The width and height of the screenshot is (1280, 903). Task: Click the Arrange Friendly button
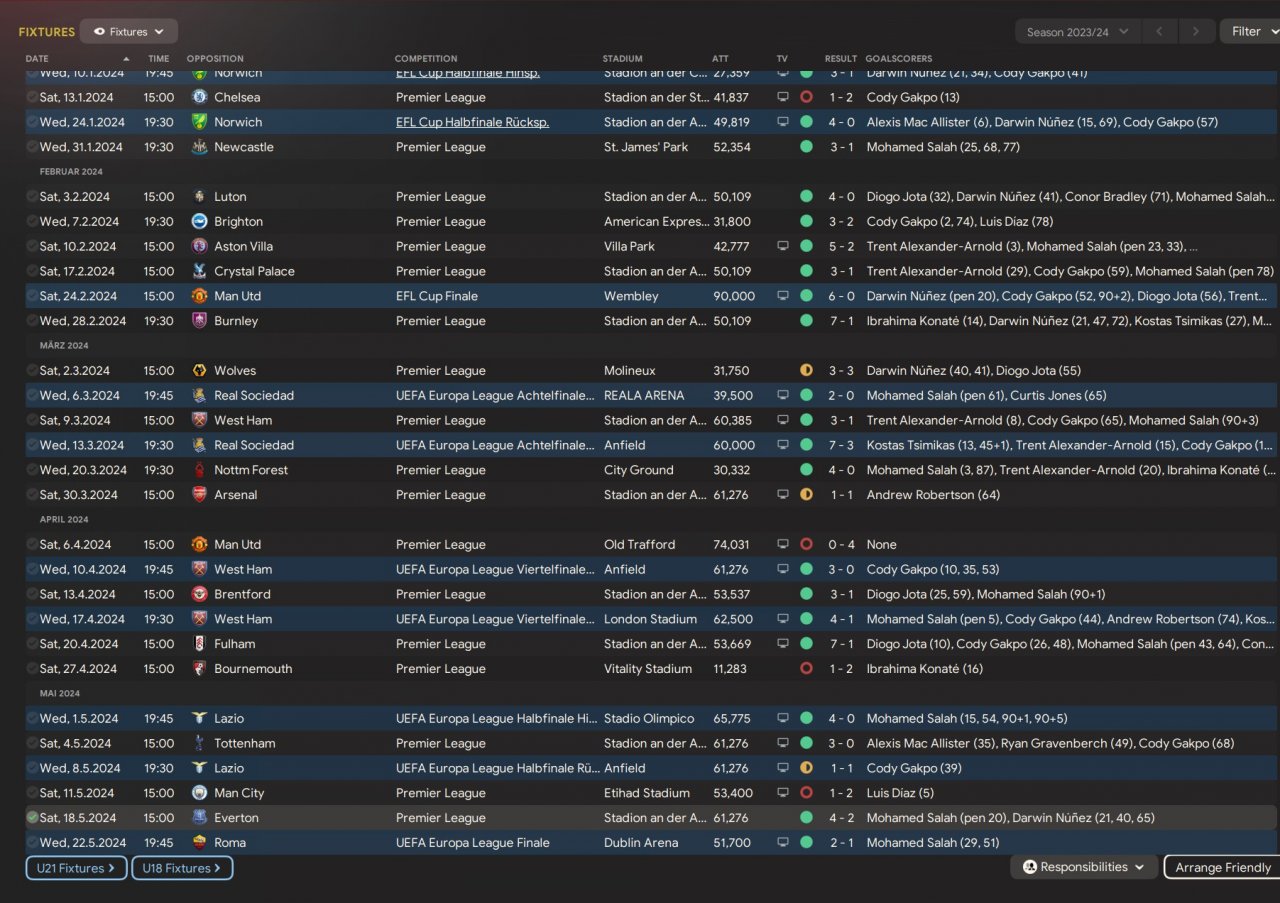1223,867
